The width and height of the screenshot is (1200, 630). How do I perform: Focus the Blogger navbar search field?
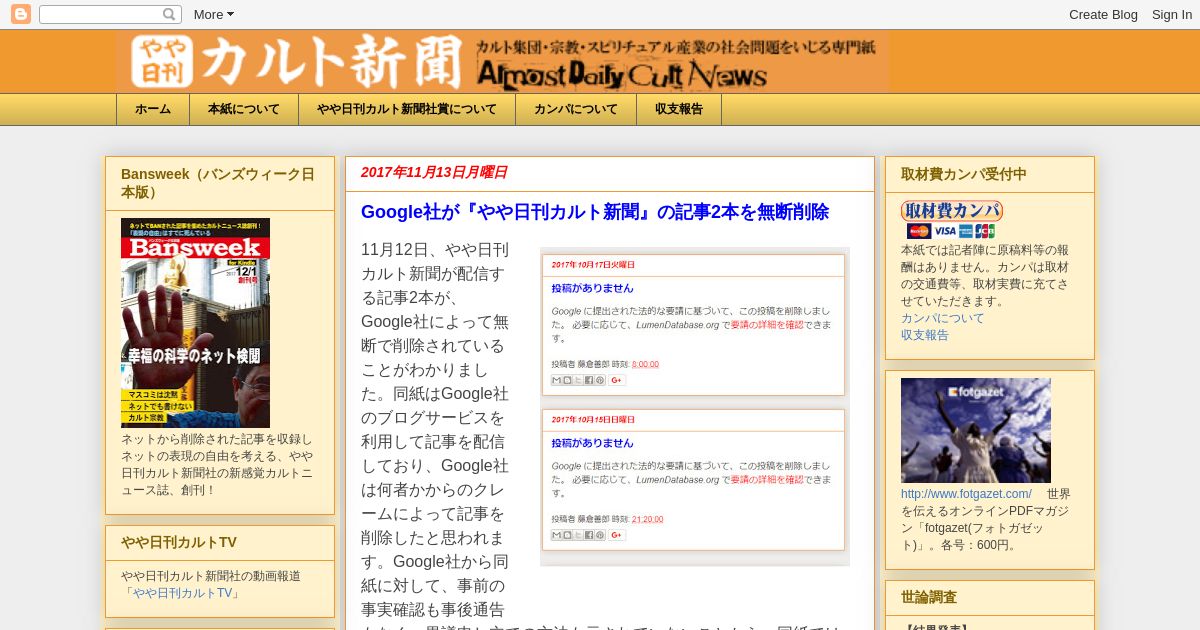pyautogui.click(x=110, y=14)
